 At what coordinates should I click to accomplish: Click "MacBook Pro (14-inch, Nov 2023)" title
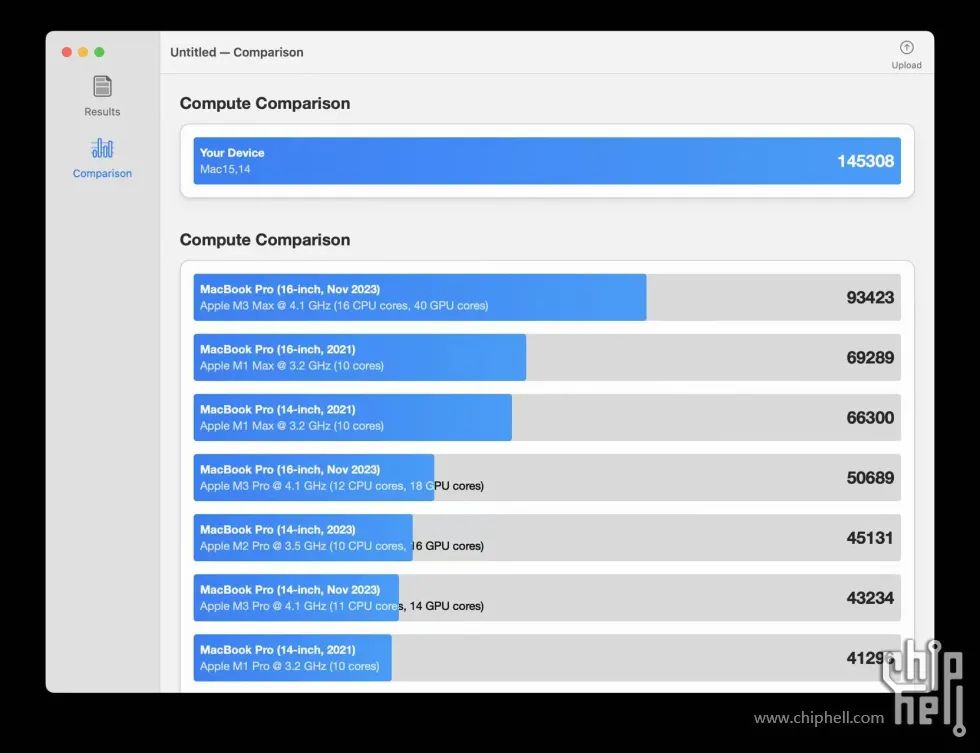point(290,589)
